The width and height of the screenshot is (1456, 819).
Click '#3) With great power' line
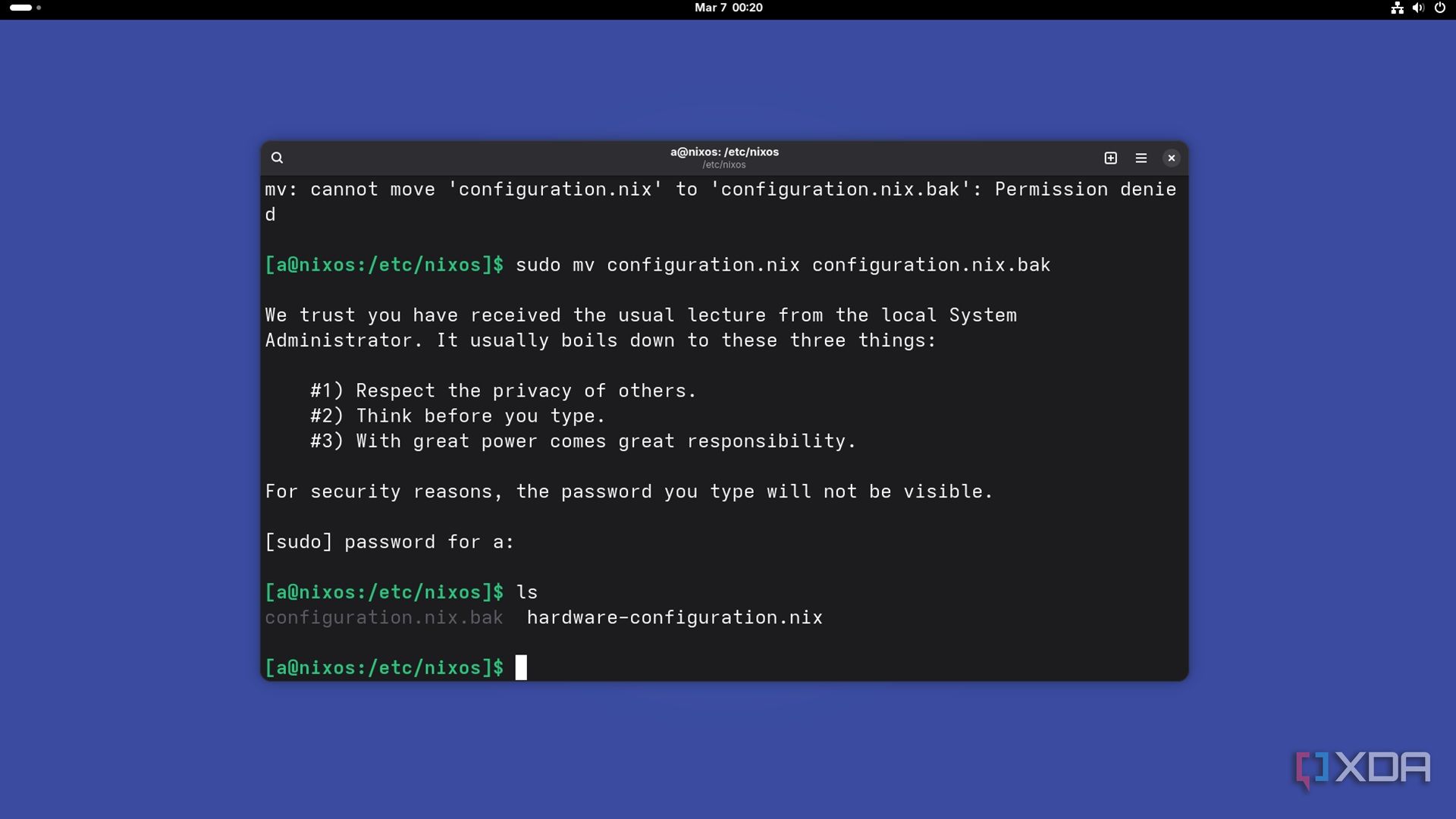click(x=582, y=441)
